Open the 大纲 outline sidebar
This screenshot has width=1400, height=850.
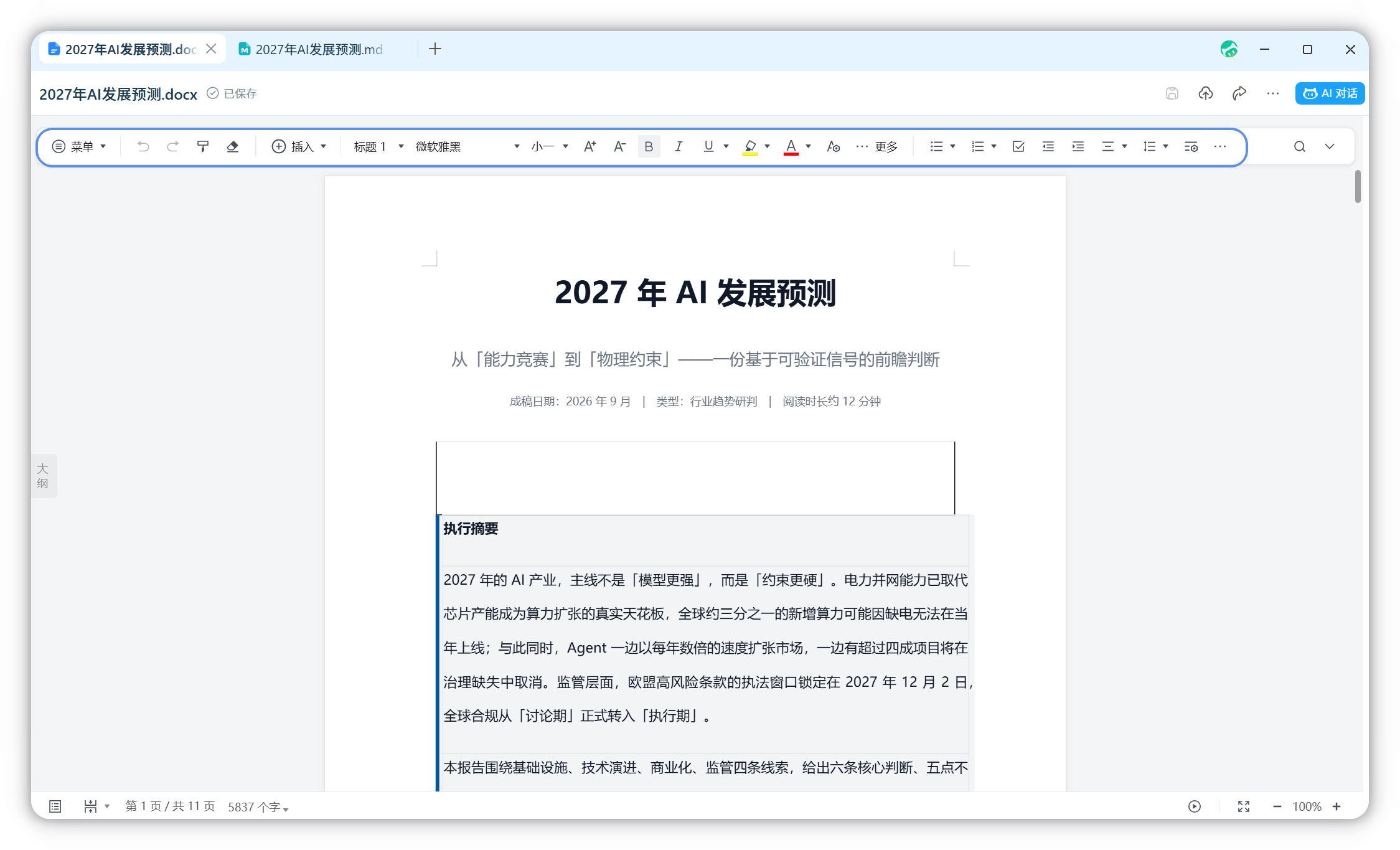click(43, 476)
